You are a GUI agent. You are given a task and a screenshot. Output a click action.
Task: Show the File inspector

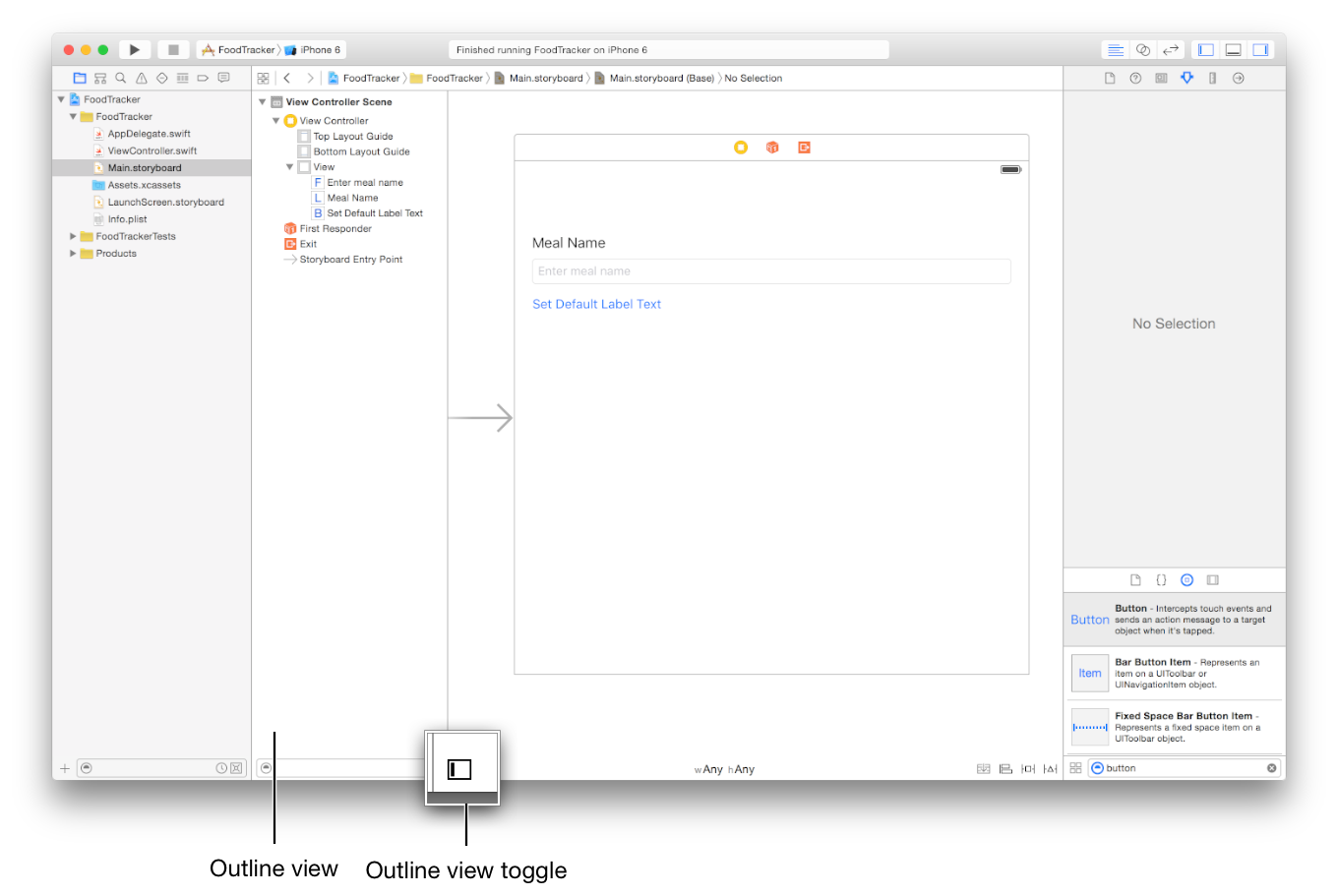pyautogui.click(x=1110, y=78)
